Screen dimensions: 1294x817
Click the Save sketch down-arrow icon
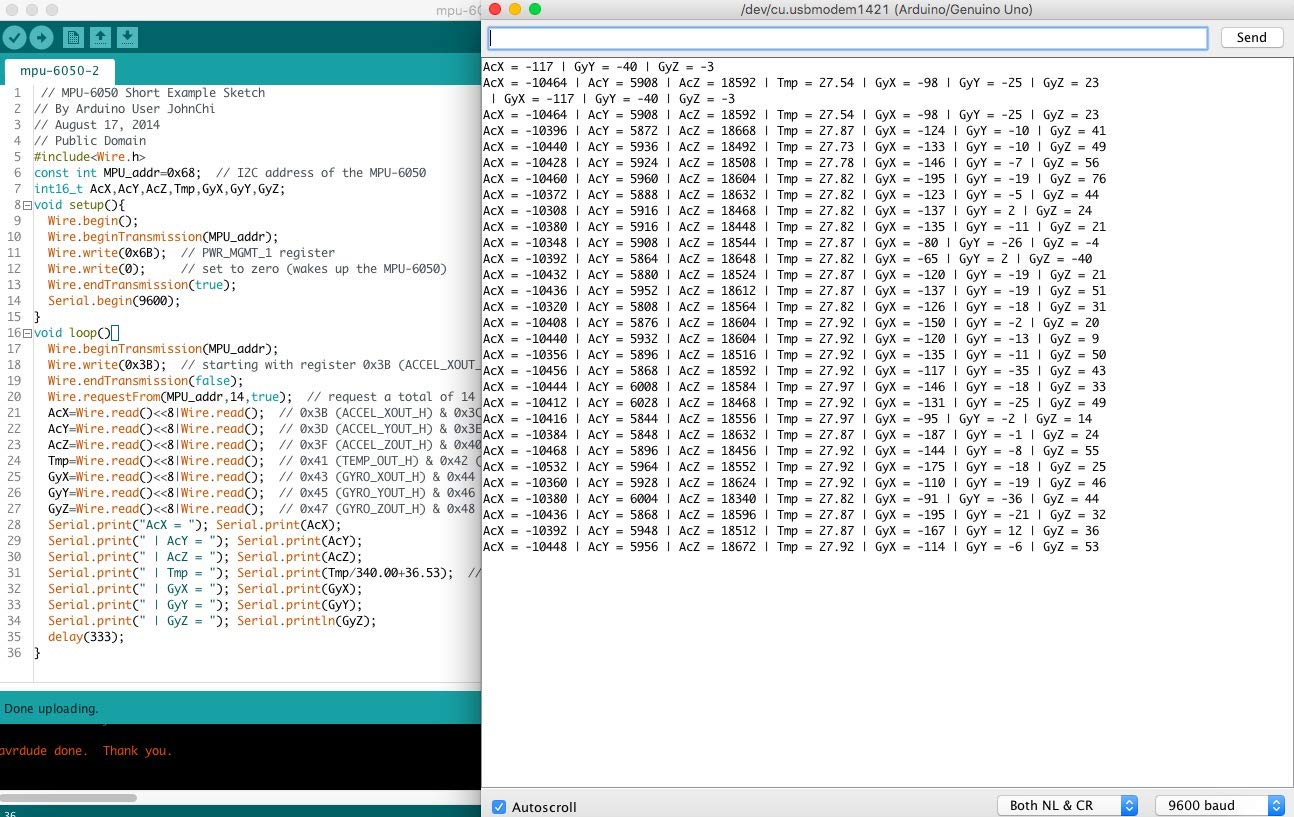pos(127,38)
